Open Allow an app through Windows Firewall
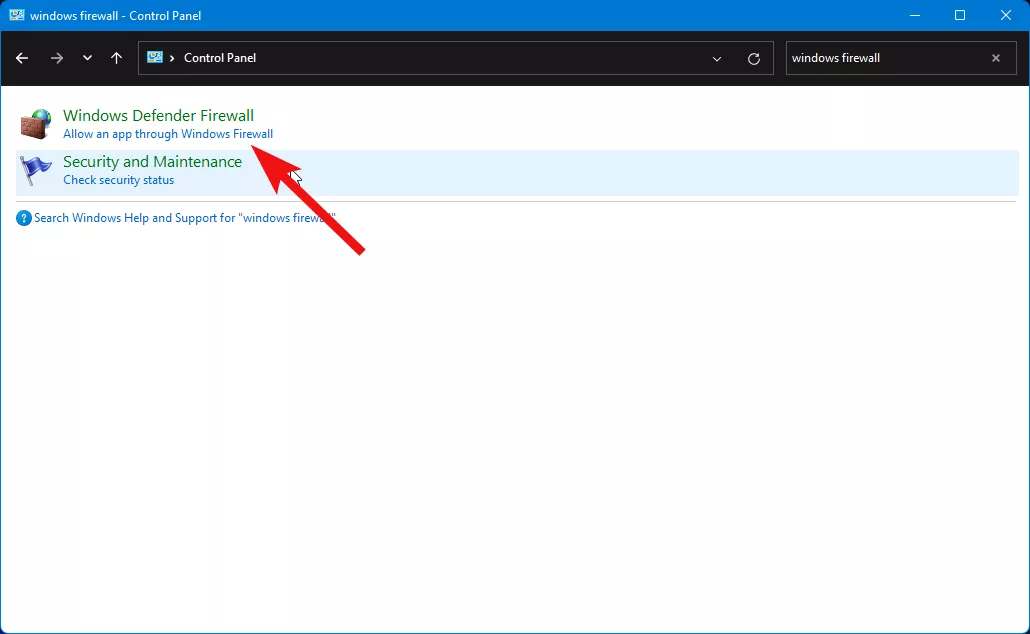The image size is (1030, 634). click(168, 134)
